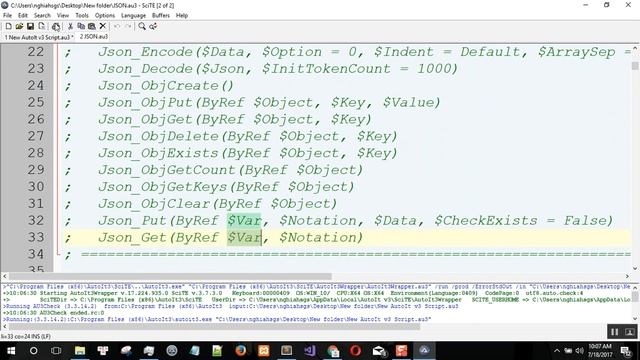The height and width of the screenshot is (360, 640).
Task: Open the Tools menu
Action: click(82, 16)
